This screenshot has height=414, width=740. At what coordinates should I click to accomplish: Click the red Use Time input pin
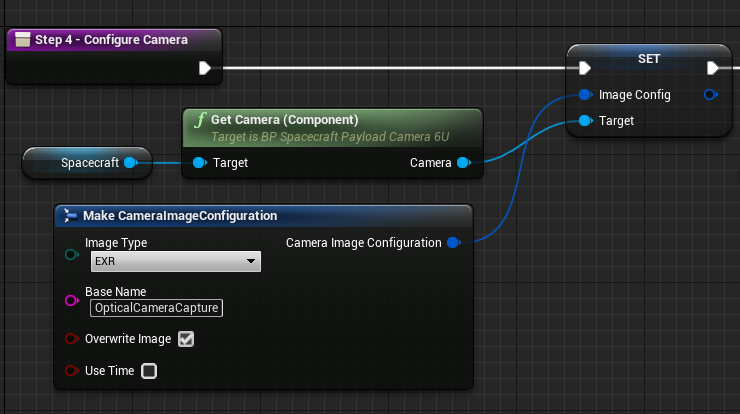[x=72, y=371]
